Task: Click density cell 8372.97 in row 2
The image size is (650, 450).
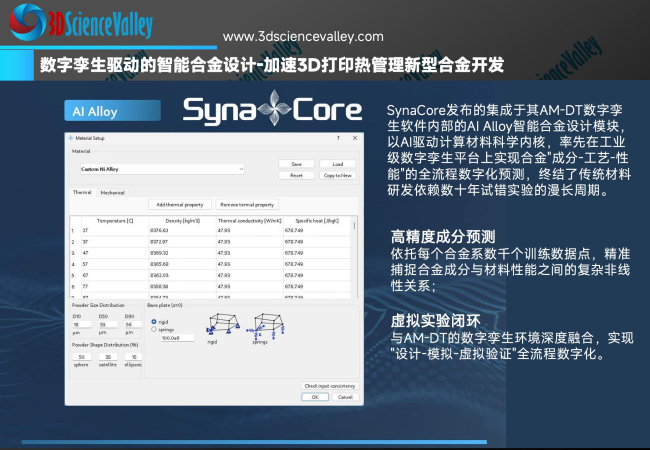Action: click(x=182, y=242)
